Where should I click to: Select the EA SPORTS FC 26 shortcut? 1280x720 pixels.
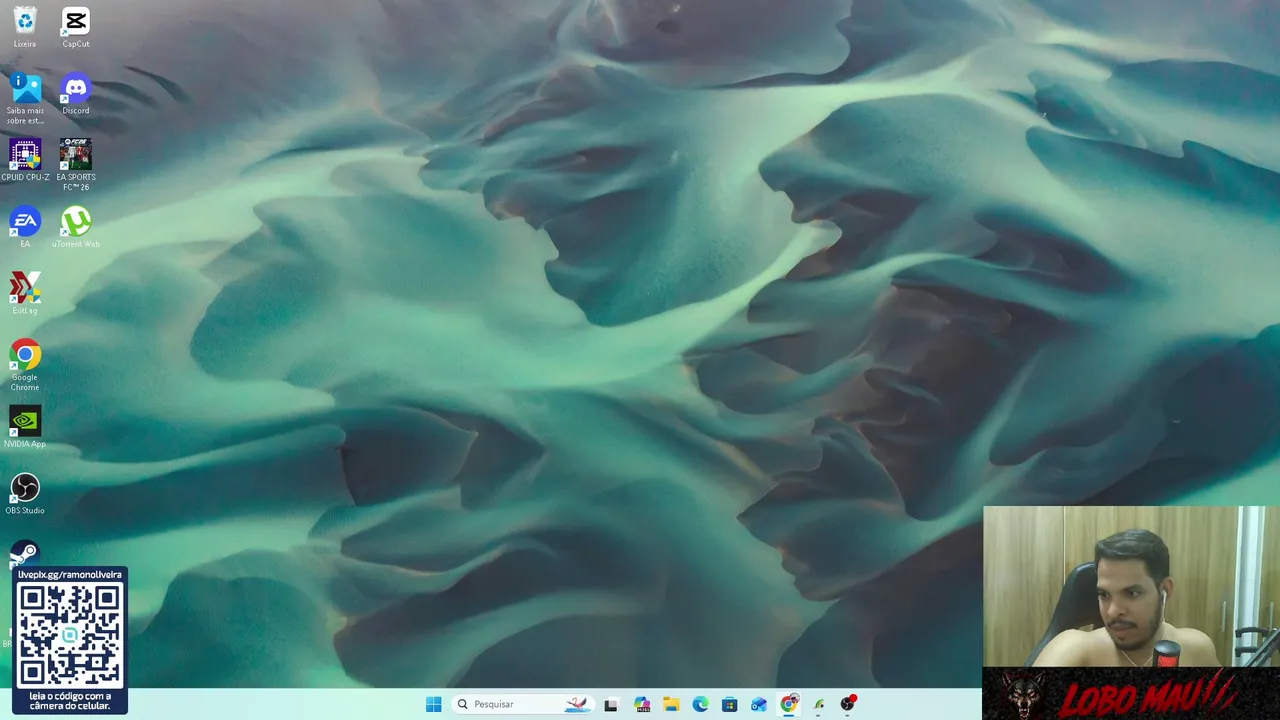[x=75, y=165]
